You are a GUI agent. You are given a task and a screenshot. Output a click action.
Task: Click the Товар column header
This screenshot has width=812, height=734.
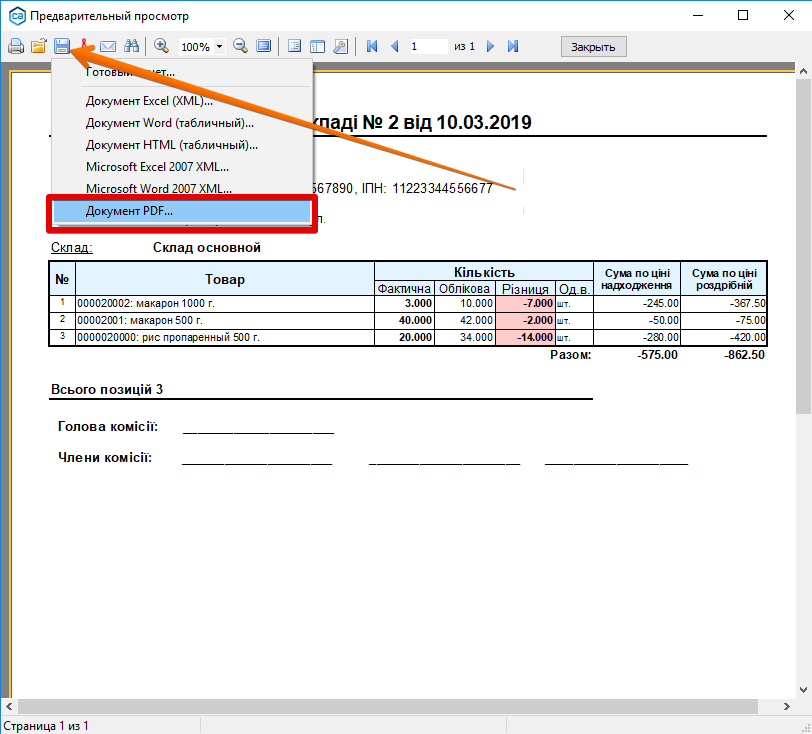[x=225, y=279]
